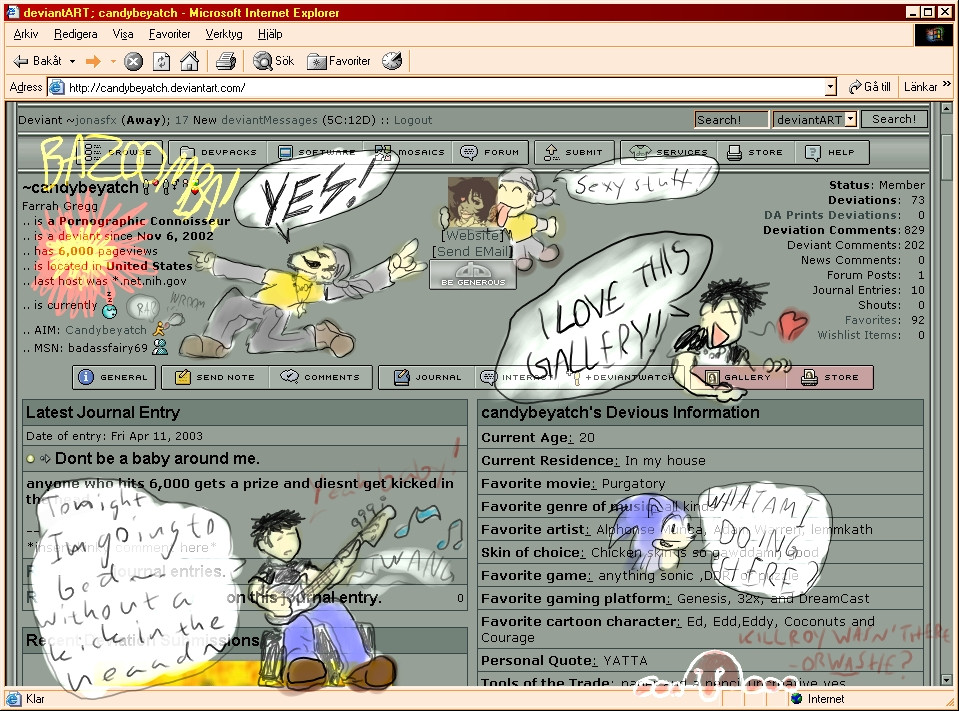Click the AIM name Candybeyatch link

point(106,330)
